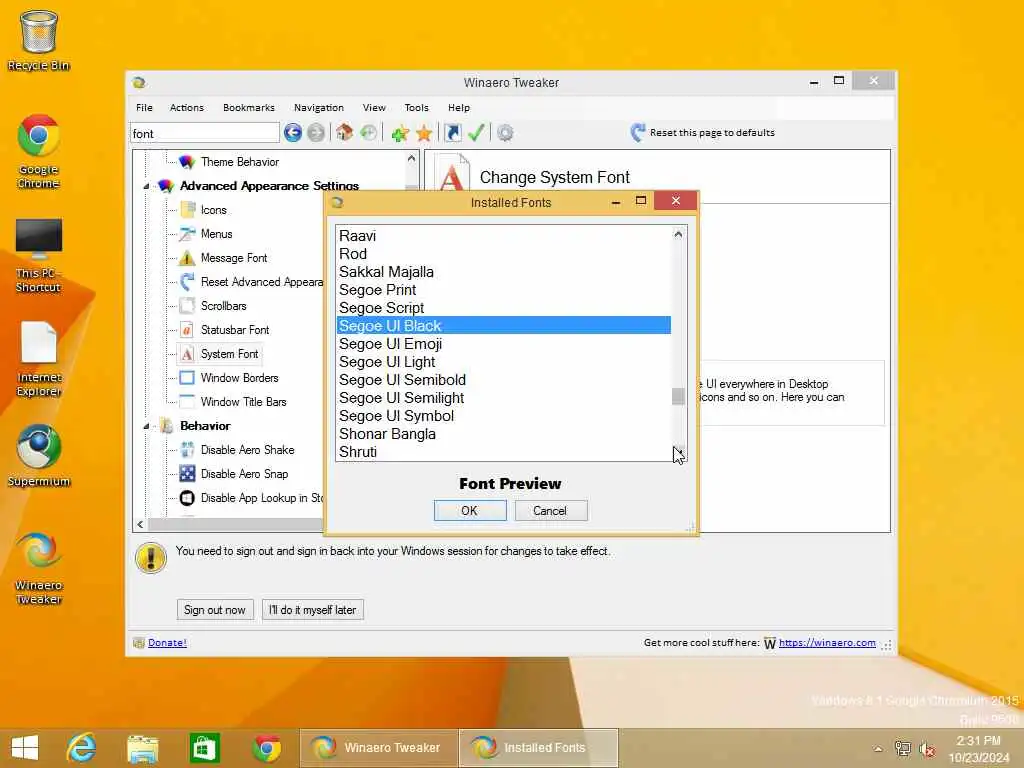Click font list scrollbar down arrow
Viewport: 1024px width, 768px height.
pyautogui.click(x=678, y=453)
